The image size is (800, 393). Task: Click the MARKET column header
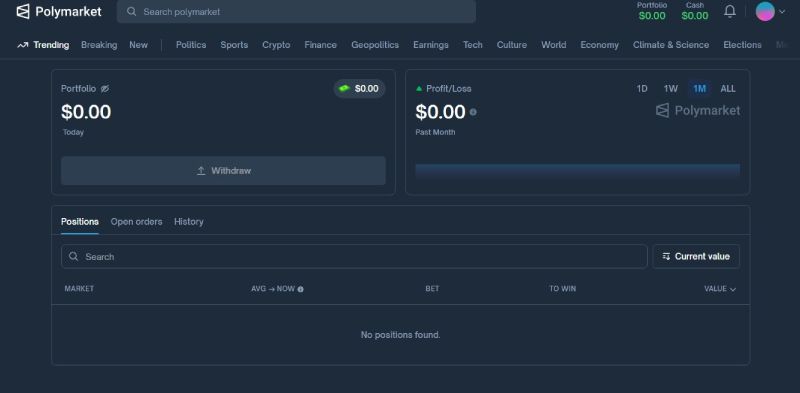[x=79, y=289]
